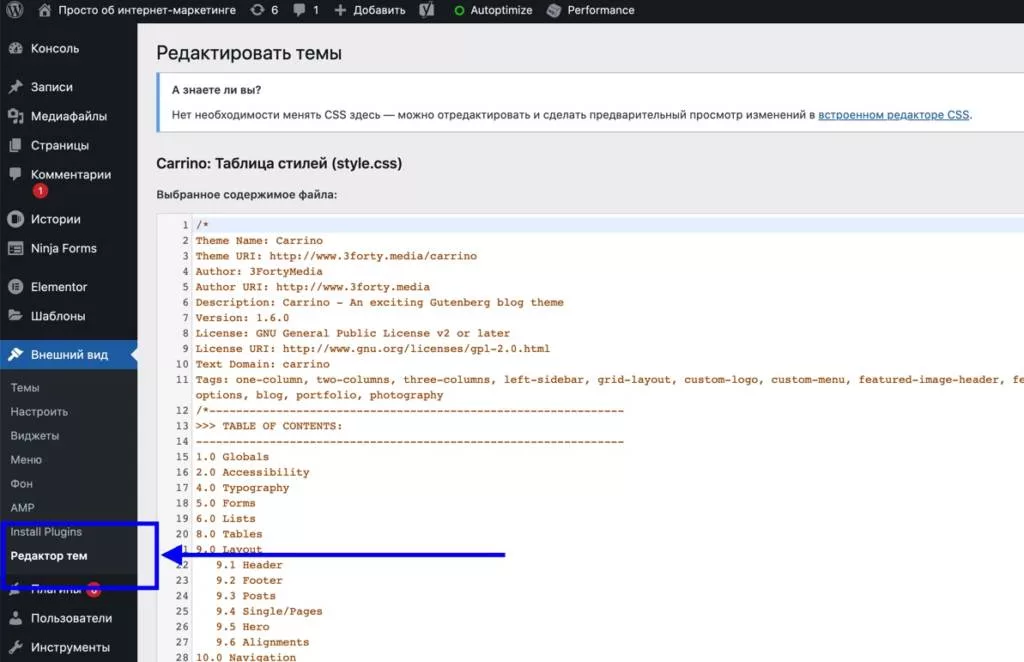Click the Пользователи user icon

pos(16,618)
